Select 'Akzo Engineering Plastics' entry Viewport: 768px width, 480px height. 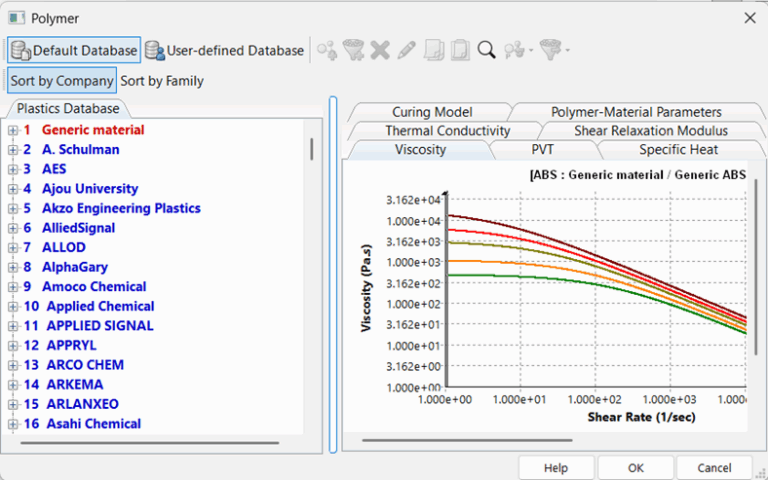pyautogui.click(x=121, y=208)
